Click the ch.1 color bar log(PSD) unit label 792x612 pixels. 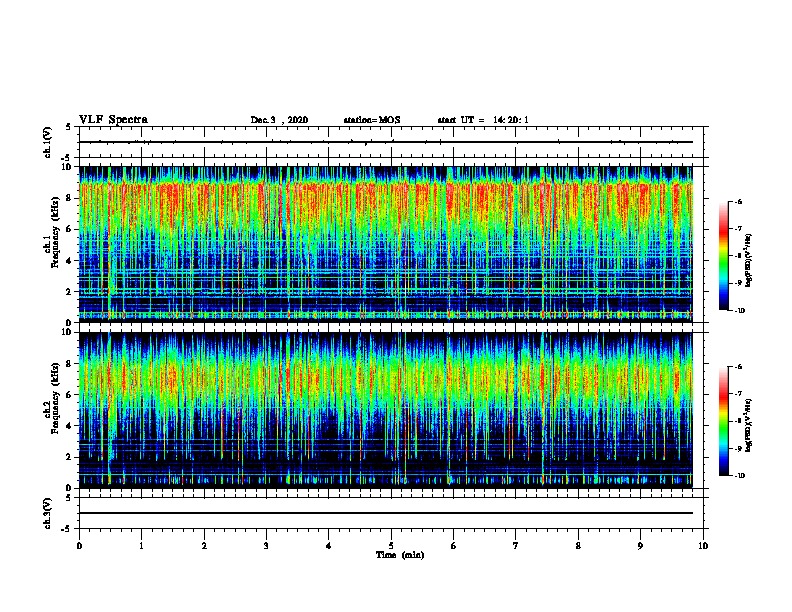point(749,260)
